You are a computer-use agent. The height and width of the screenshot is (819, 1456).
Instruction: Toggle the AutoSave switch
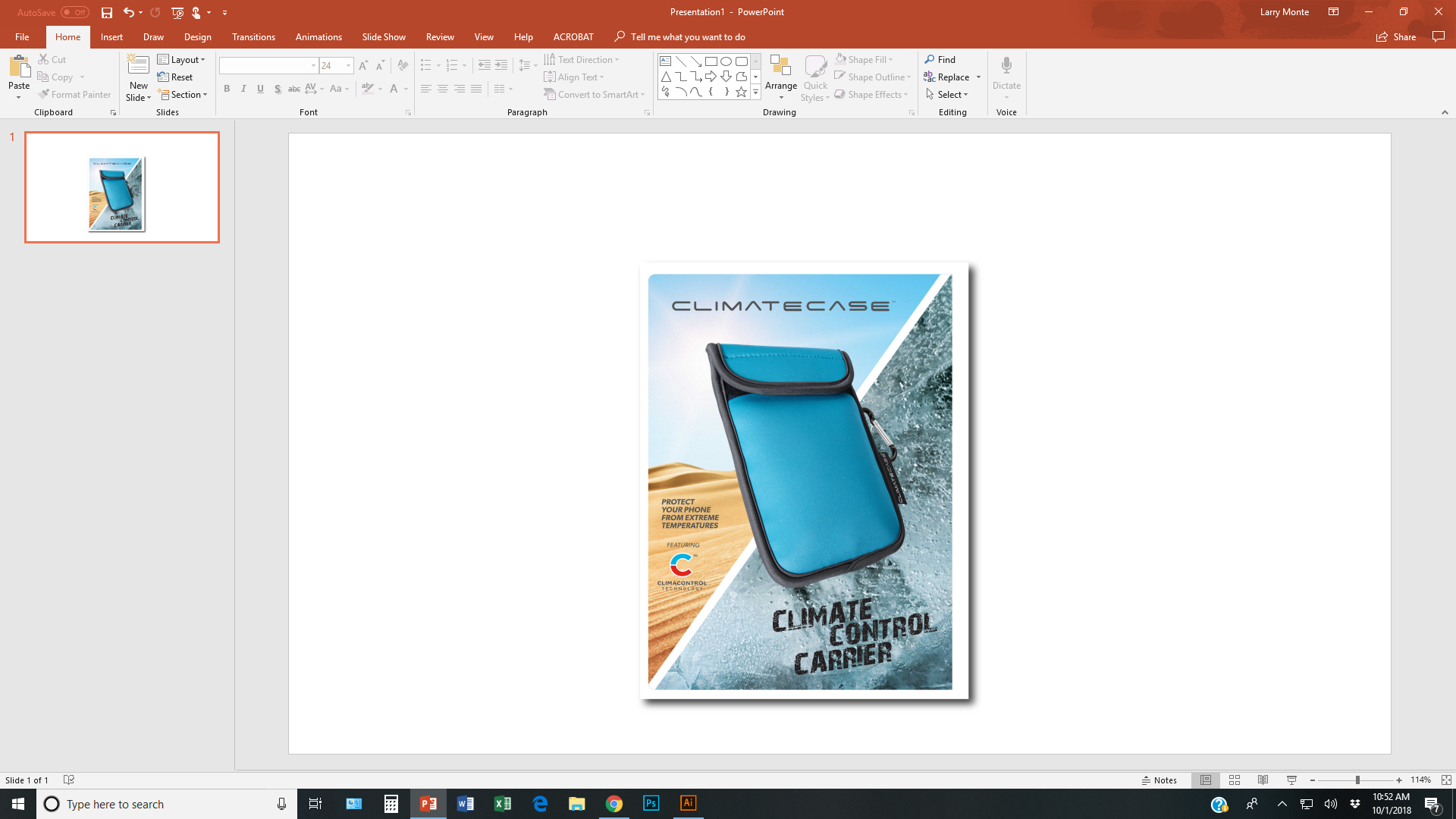coord(75,12)
